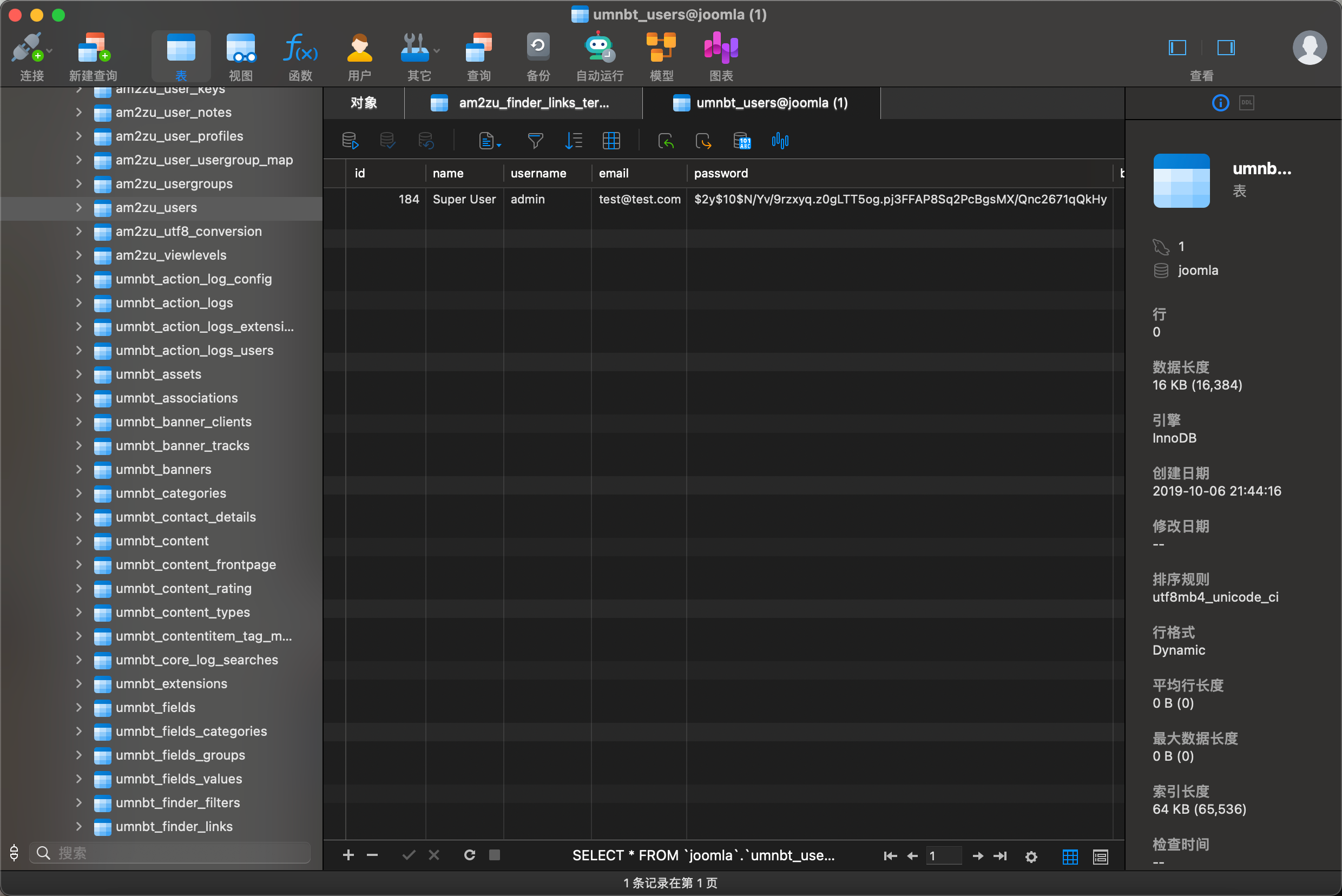Open the text/memo viewer dropdown icon

tap(489, 141)
